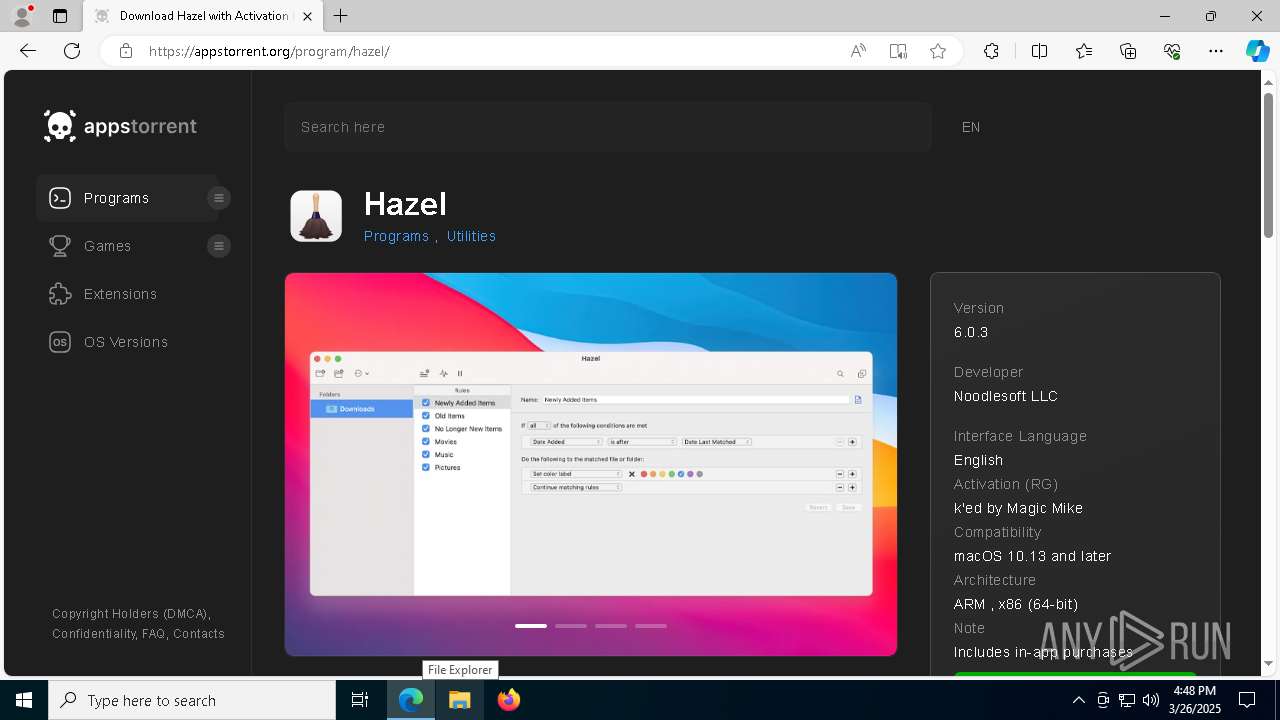The height and width of the screenshot is (720, 1280).
Task: Add this page to favorites star
Action: point(938,51)
